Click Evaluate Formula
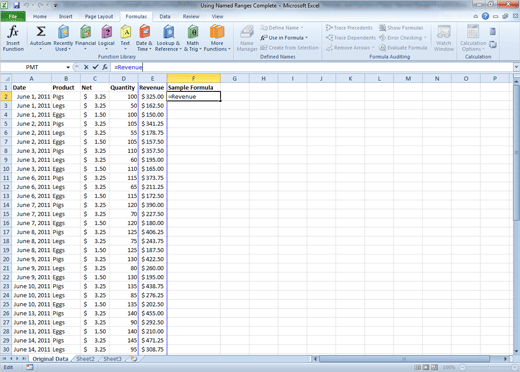 403,48
